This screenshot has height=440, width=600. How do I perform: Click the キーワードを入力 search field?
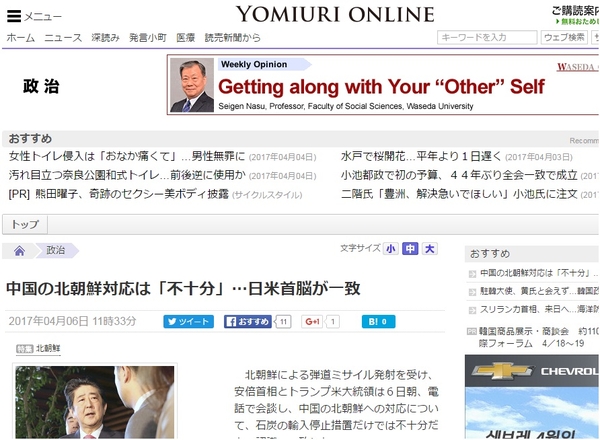coord(487,37)
